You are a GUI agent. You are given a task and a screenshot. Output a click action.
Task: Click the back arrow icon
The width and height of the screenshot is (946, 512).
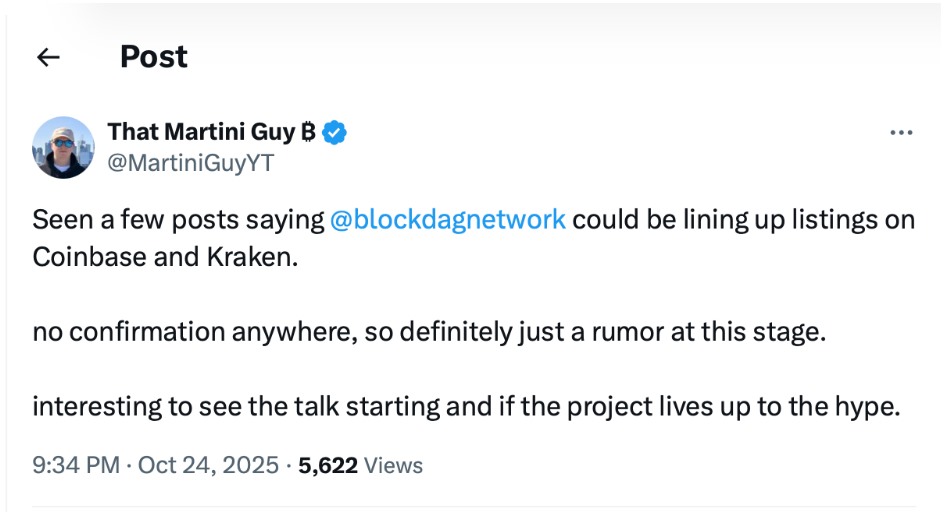(48, 58)
